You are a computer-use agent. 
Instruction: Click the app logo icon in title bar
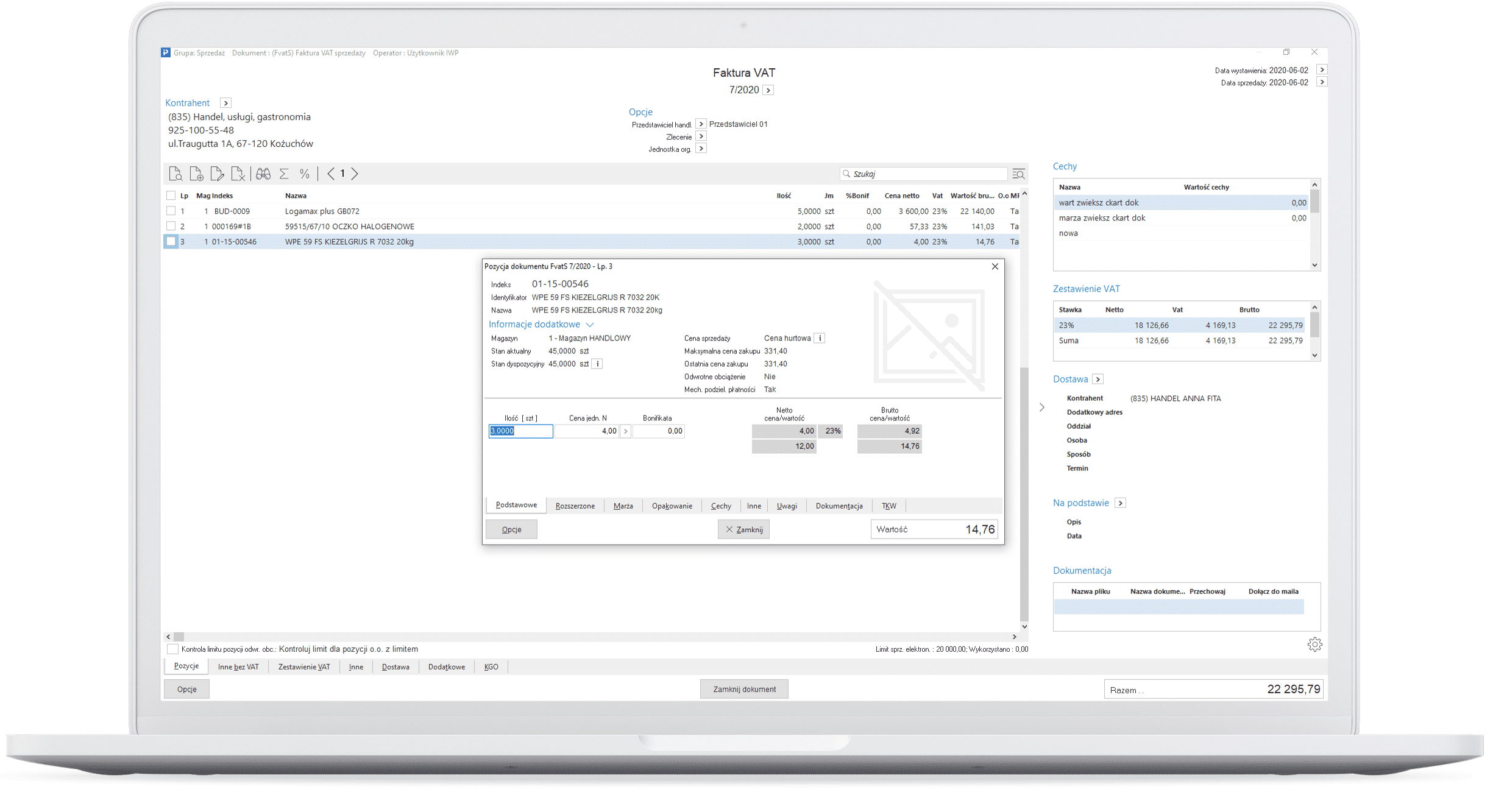coord(166,53)
